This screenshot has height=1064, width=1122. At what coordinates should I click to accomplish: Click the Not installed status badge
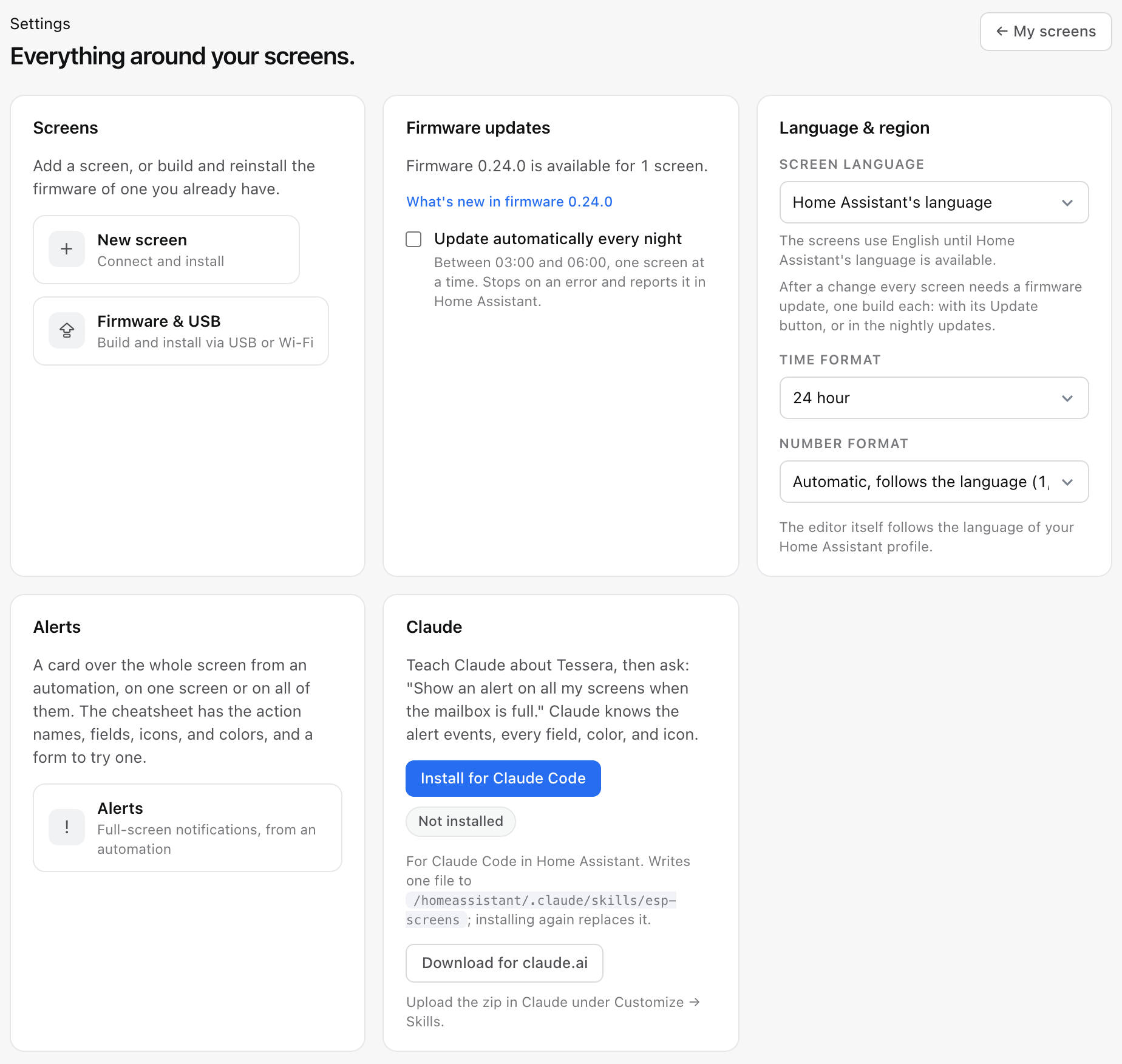point(461,822)
